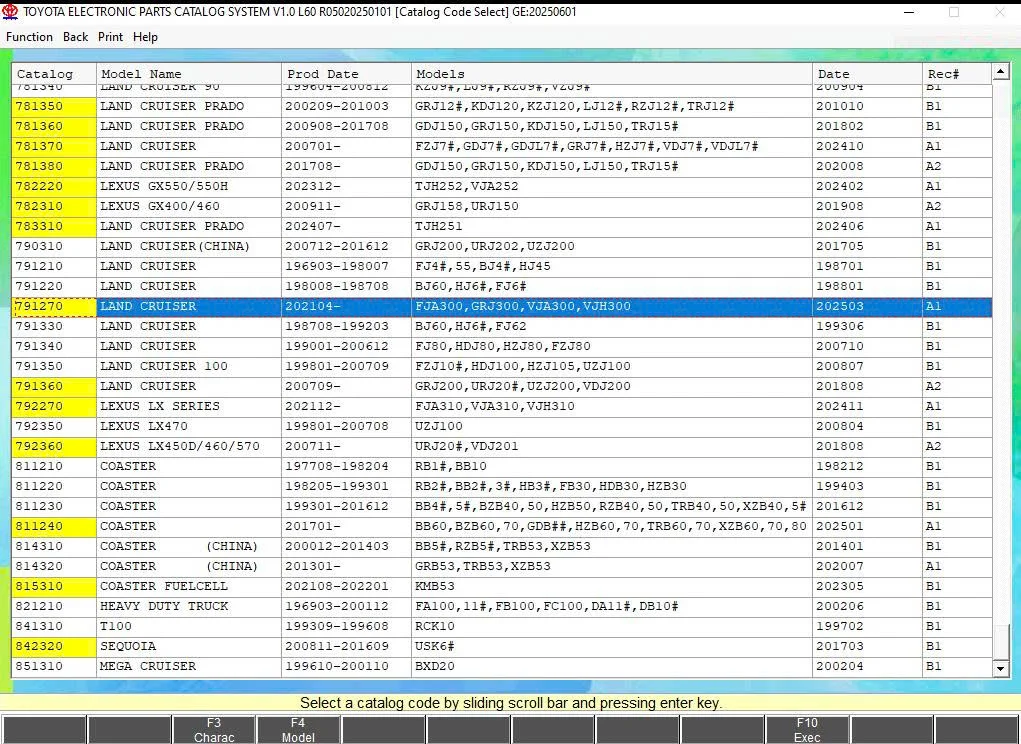The image size is (1021, 744).
Task: Select catalog code 851310
Action: click(x=54, y=667)
